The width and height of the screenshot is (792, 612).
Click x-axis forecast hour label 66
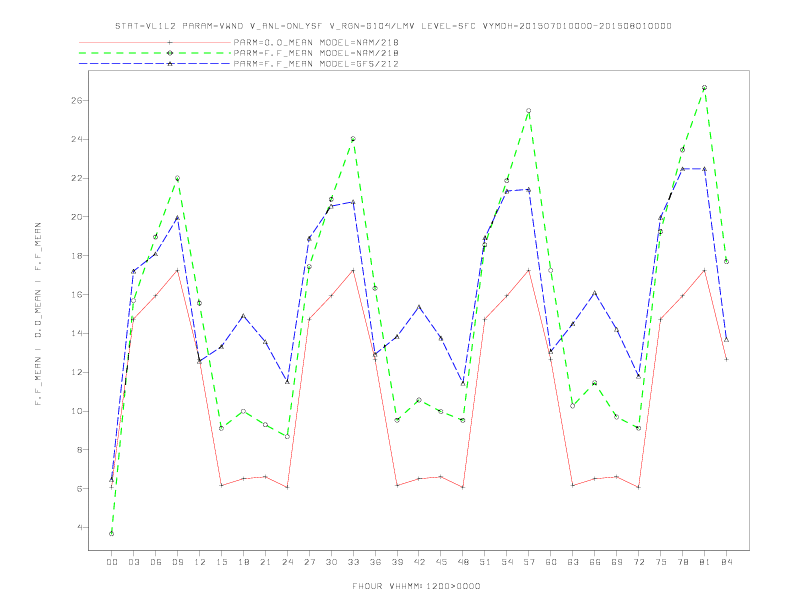point(595,562)
